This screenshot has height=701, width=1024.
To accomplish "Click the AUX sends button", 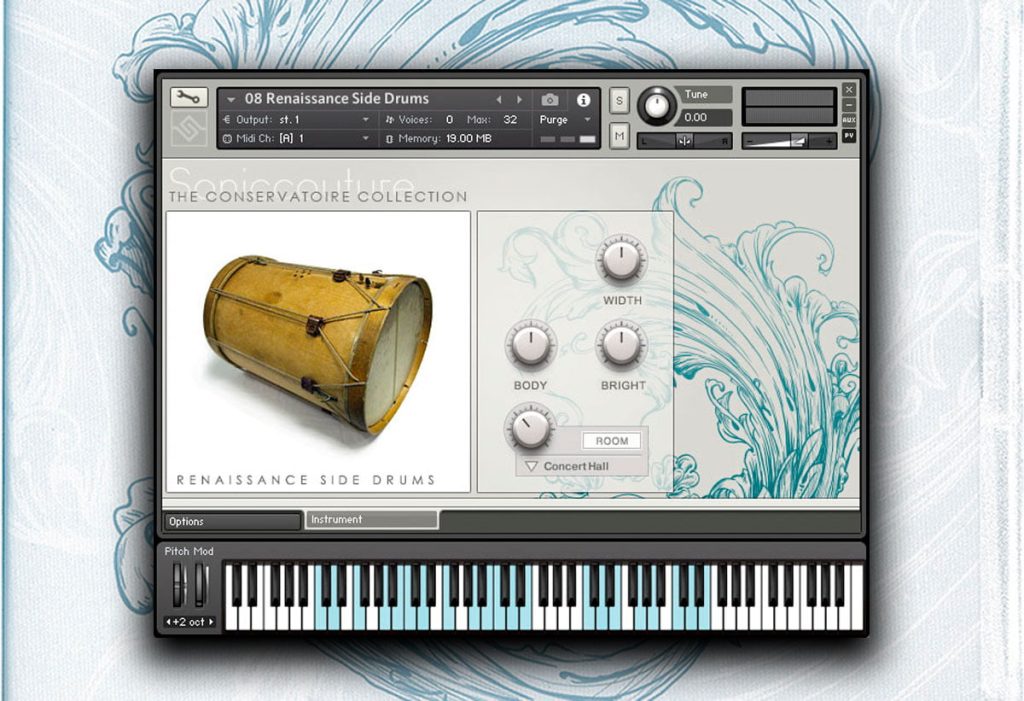I will [x=848, y=120].
